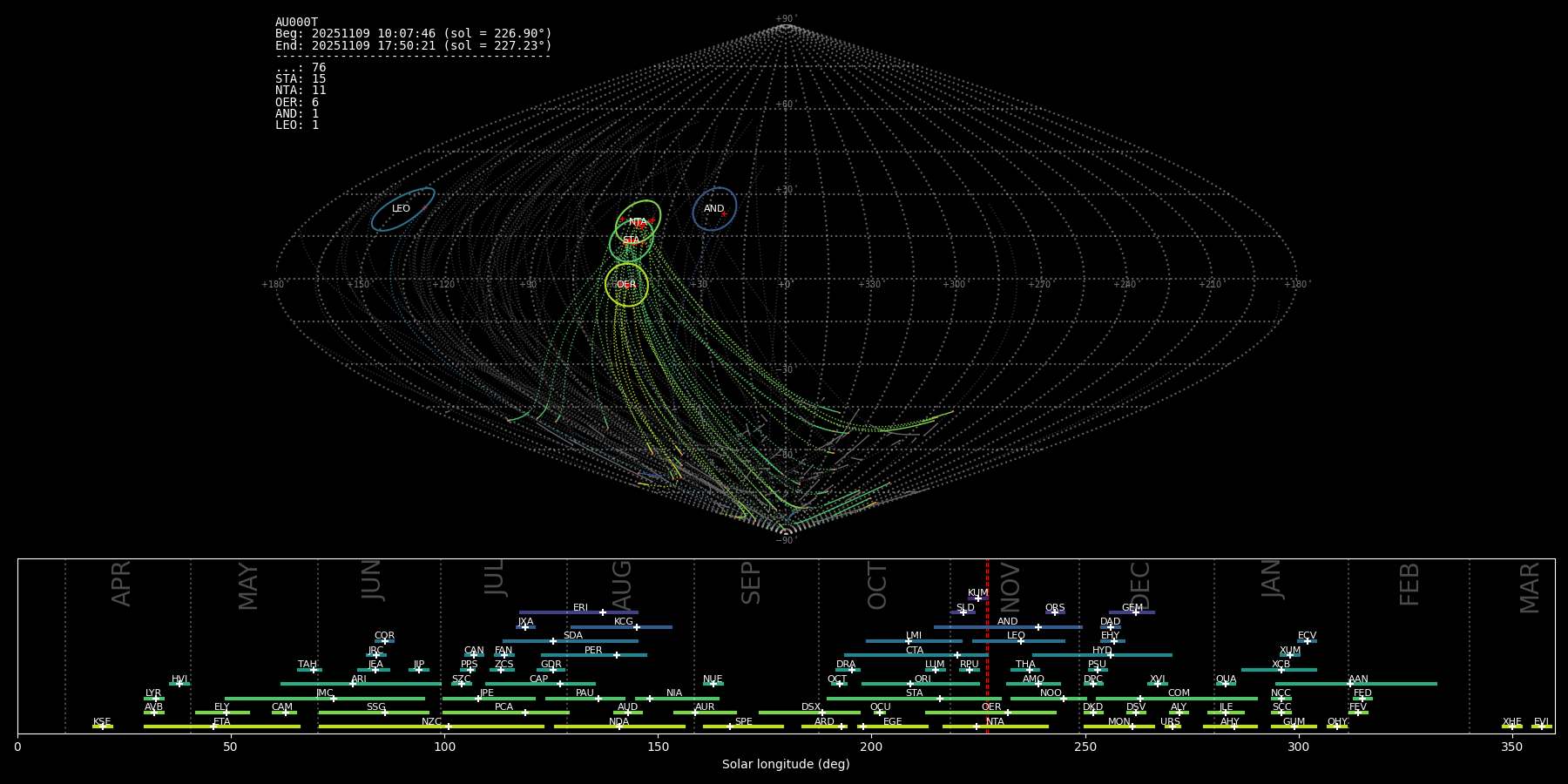Select the NTA radiant label on sky map
The width and height of the screenshot is (1568, 784).
638,222
